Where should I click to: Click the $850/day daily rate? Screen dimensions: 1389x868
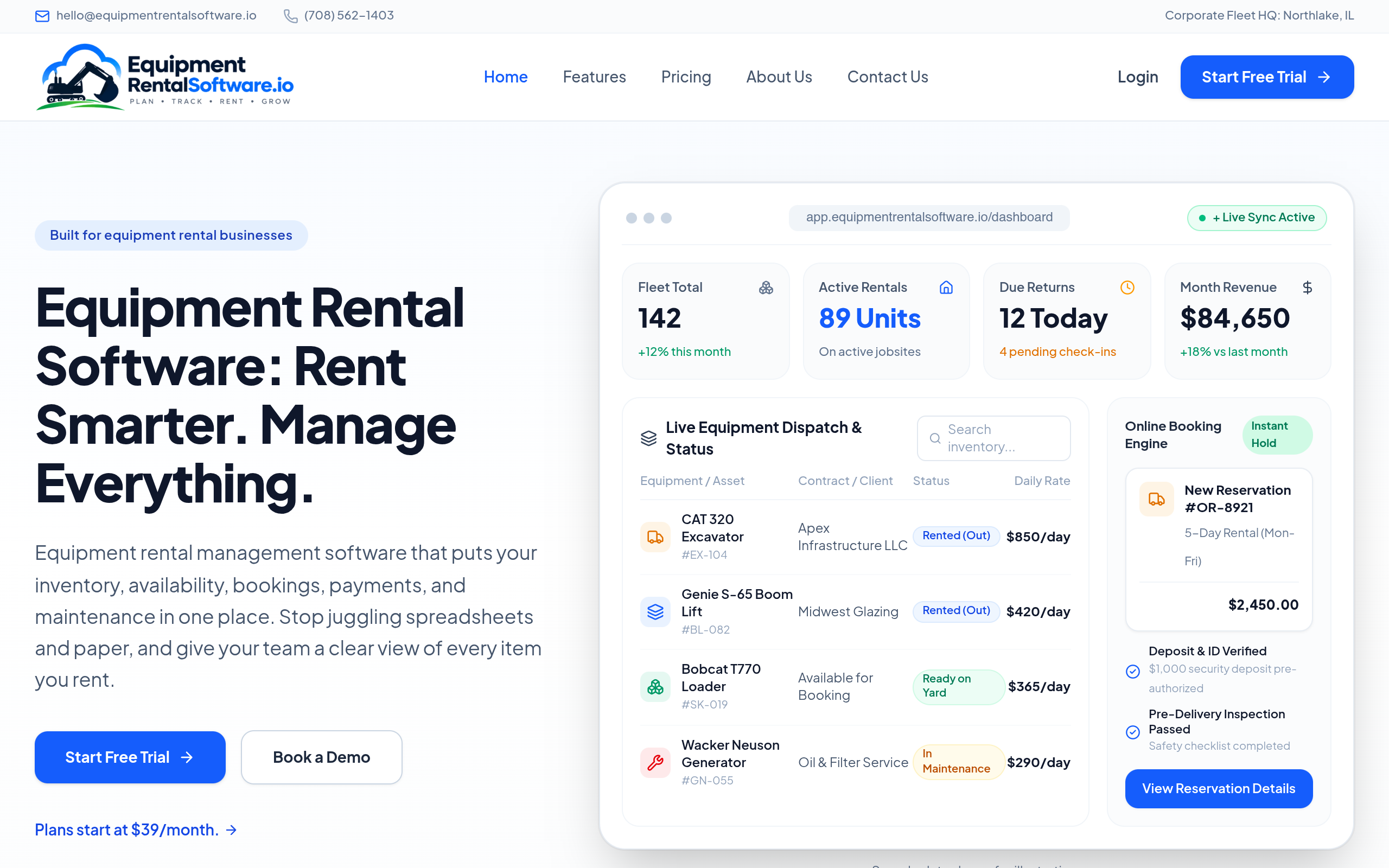point(1038,537)
